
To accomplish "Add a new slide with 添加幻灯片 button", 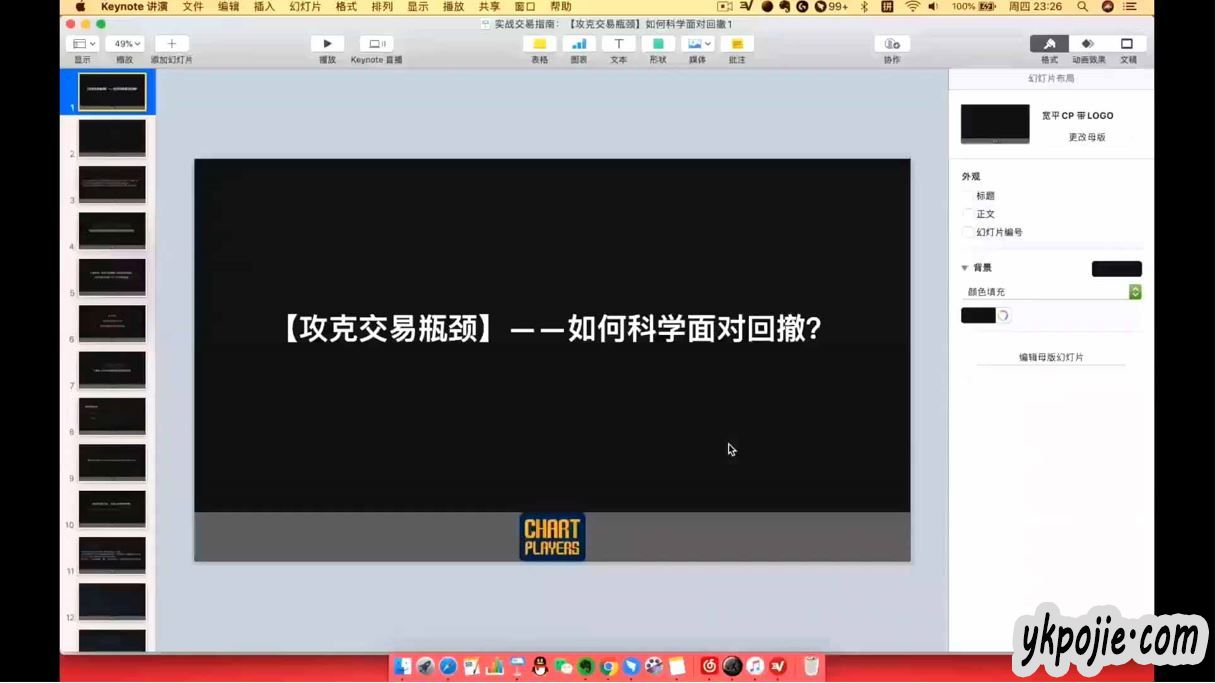I will click(x=172, y=44).
